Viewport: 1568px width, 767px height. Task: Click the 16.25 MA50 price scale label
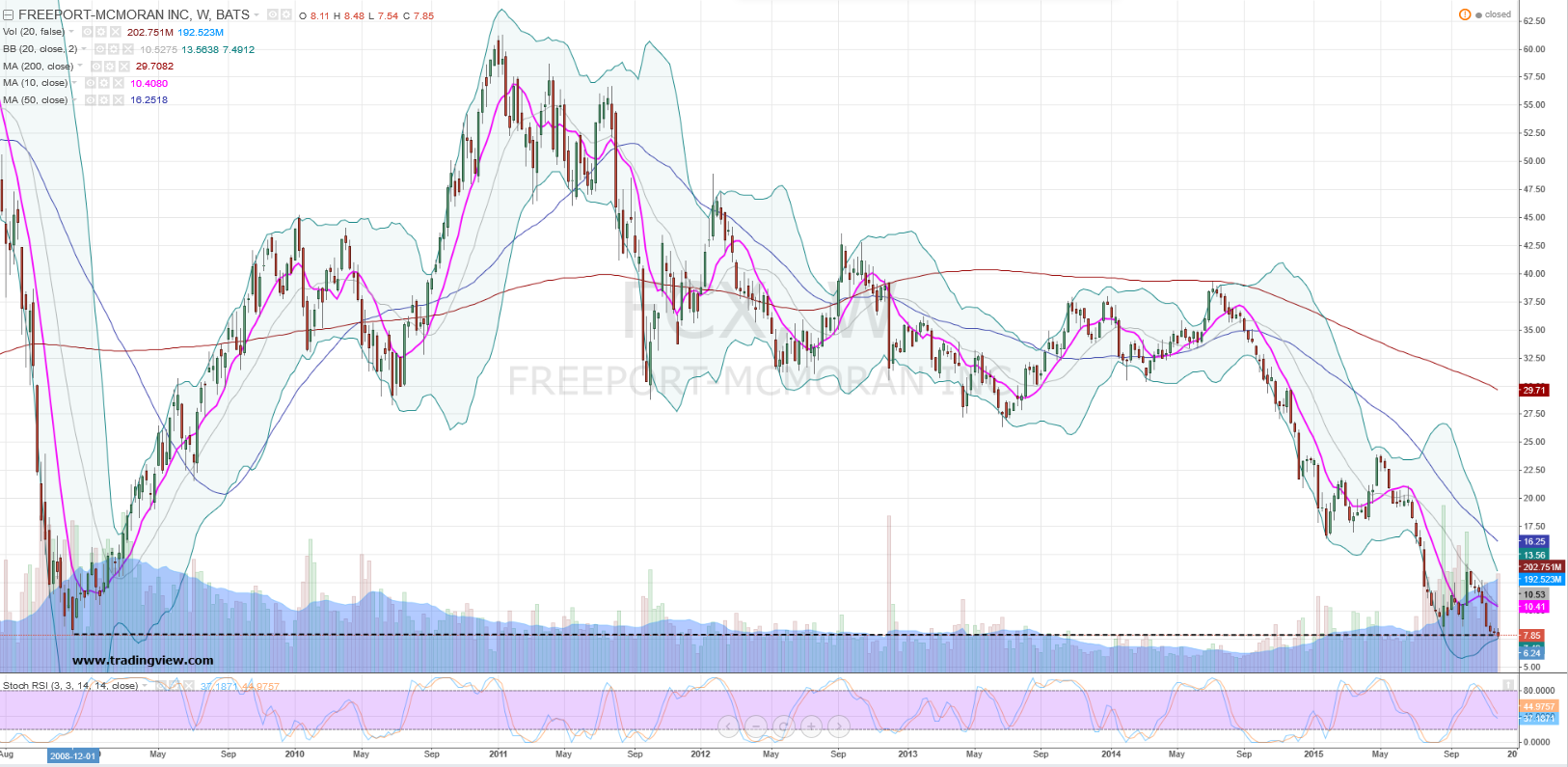(x=1534, y=541)
